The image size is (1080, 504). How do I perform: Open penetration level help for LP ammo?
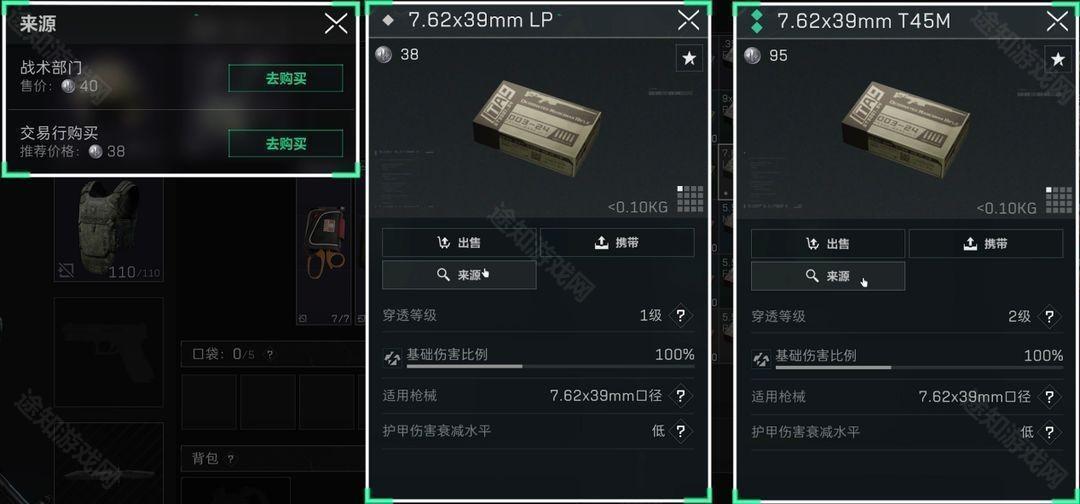pos(681,316)
